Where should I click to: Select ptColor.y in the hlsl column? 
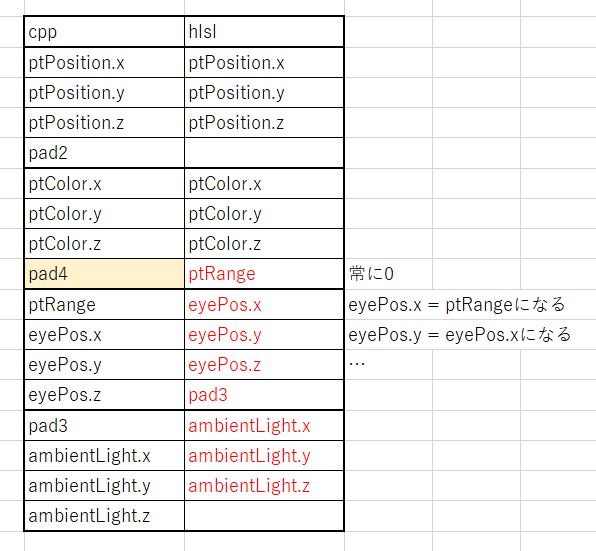tap(264, 214)
